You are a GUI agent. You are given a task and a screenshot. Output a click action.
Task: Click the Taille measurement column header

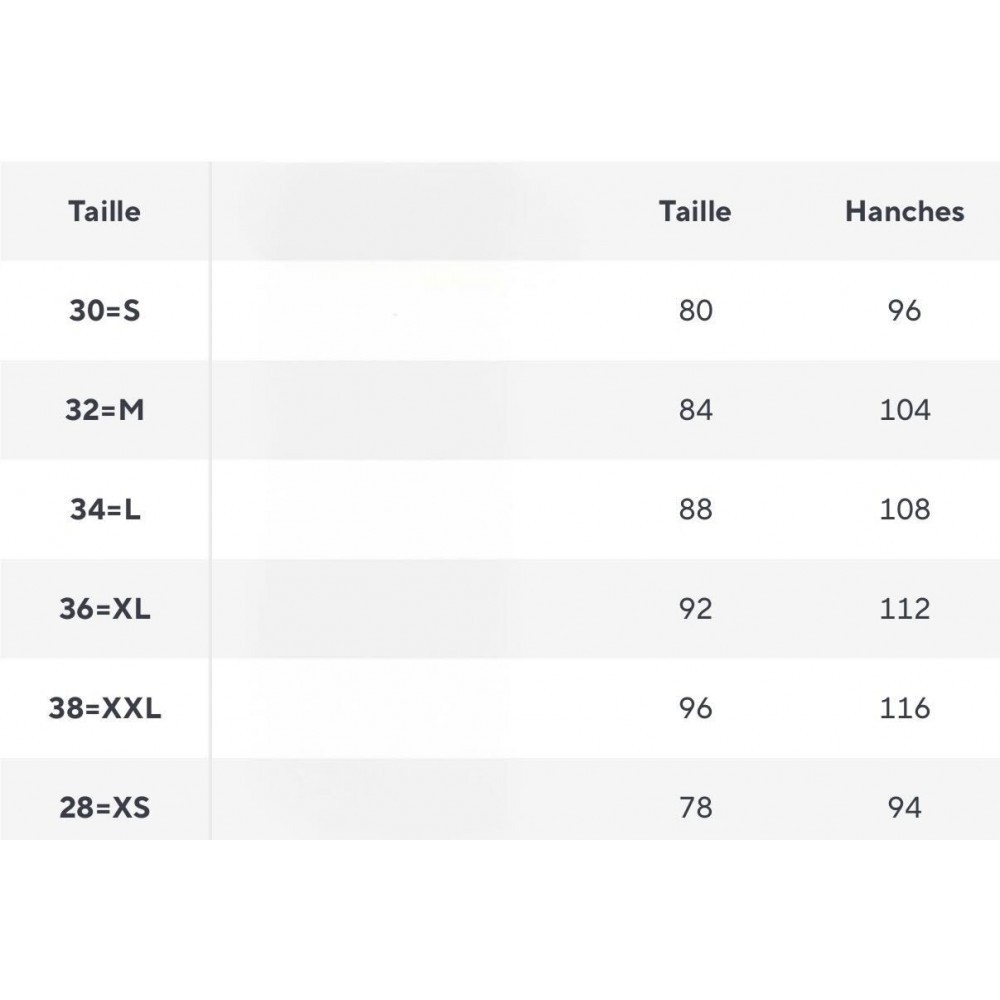[695, 212]
